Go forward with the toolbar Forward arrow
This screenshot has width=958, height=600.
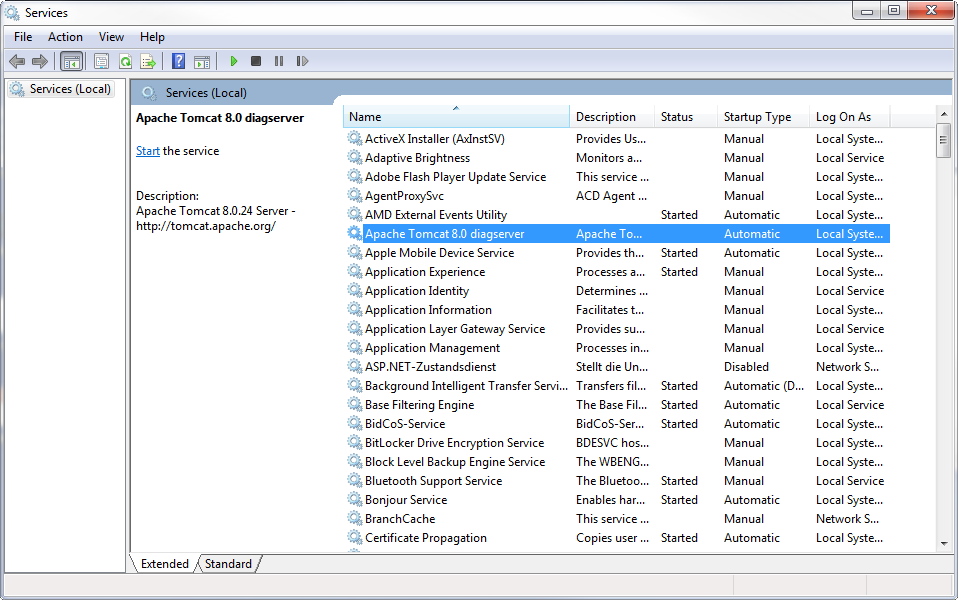pos(40,61)
